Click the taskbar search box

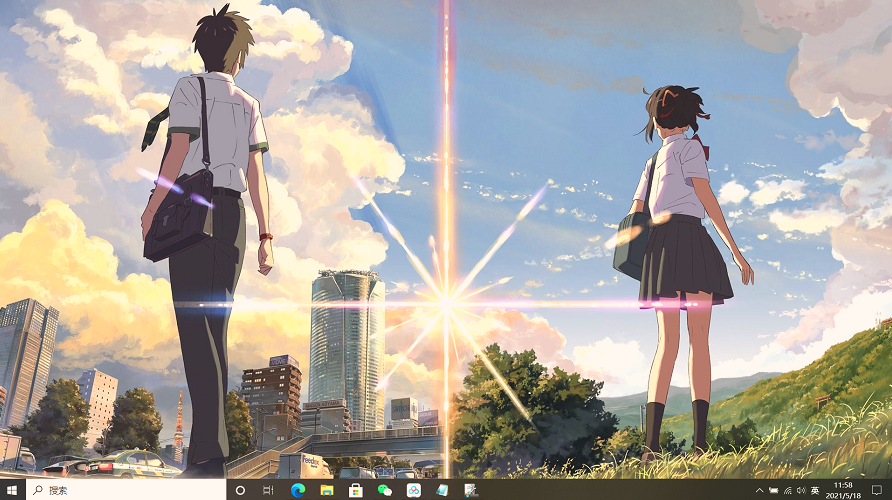click(x=126, y=490)
